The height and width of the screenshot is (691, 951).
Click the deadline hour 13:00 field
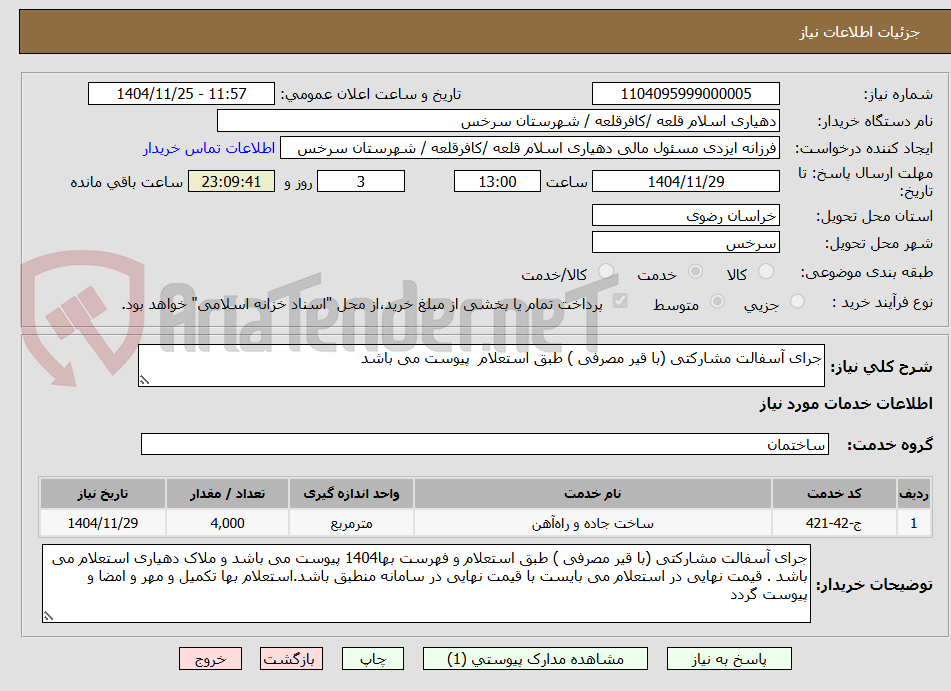click(x=497, y=181)
